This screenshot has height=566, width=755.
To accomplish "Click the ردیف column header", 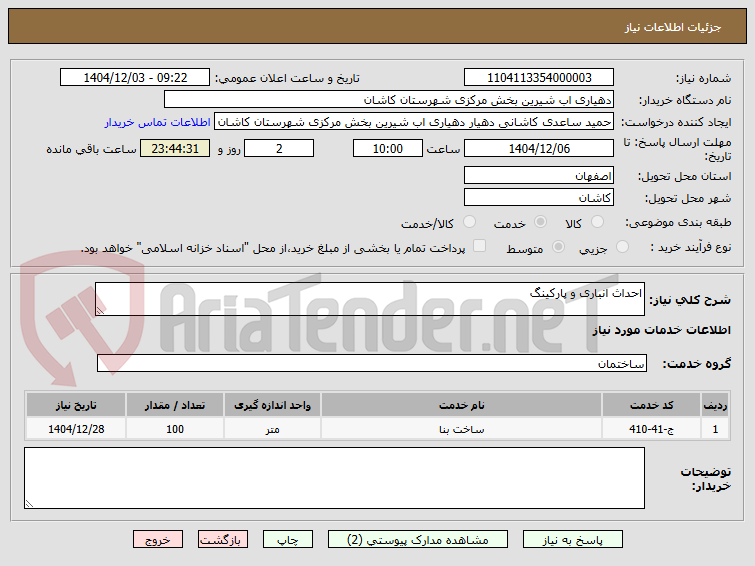I will [x=715, y=405].
